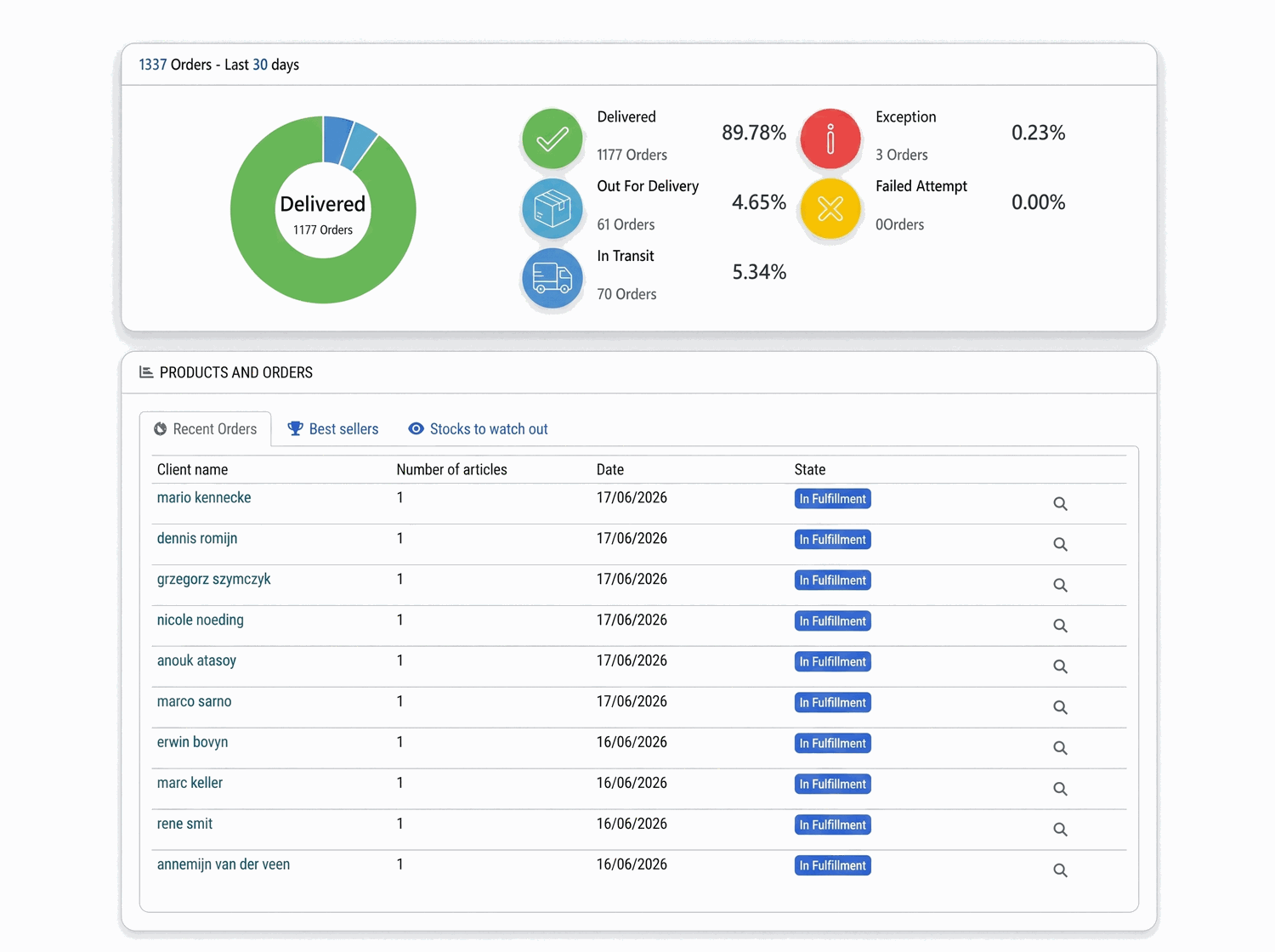This screenshot has width=1275, height=952.
Task: Select the Recent Orders tab
Action: pos(205,429)
